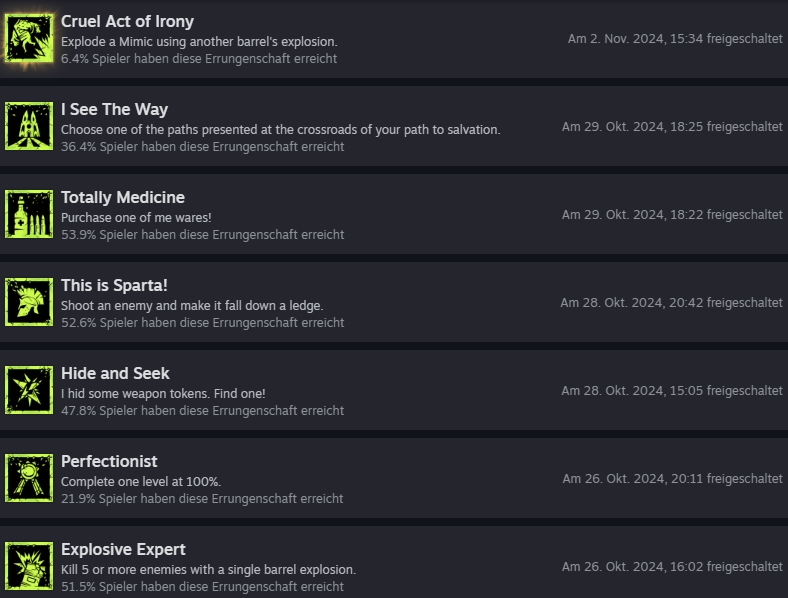The height and width of the screenshot is (598, 788).
Task: Select the Totally Medicine achievement title
Action: [123, 197]
